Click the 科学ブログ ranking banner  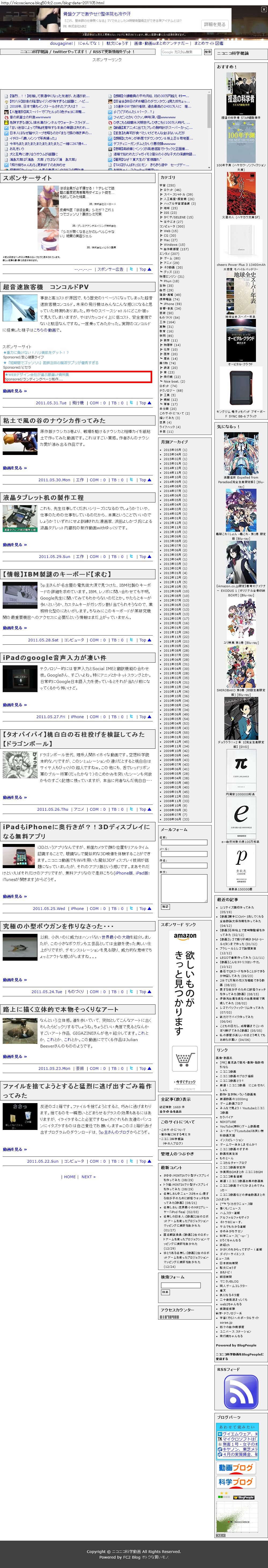(236, 1482)
